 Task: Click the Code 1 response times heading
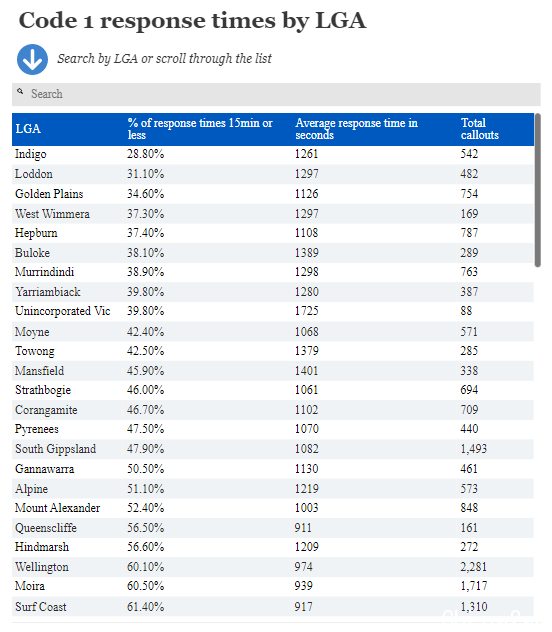192,21
